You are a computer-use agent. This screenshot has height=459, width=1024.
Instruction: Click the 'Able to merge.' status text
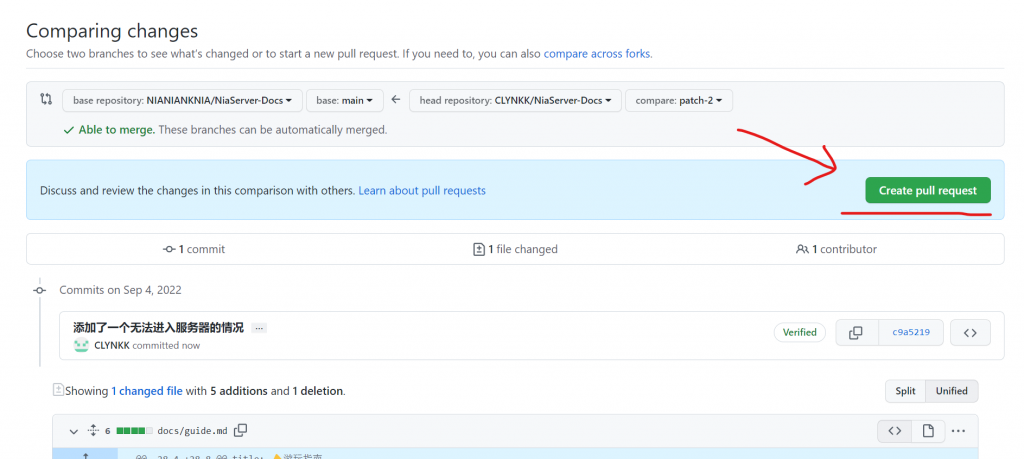tap(117, 130)
